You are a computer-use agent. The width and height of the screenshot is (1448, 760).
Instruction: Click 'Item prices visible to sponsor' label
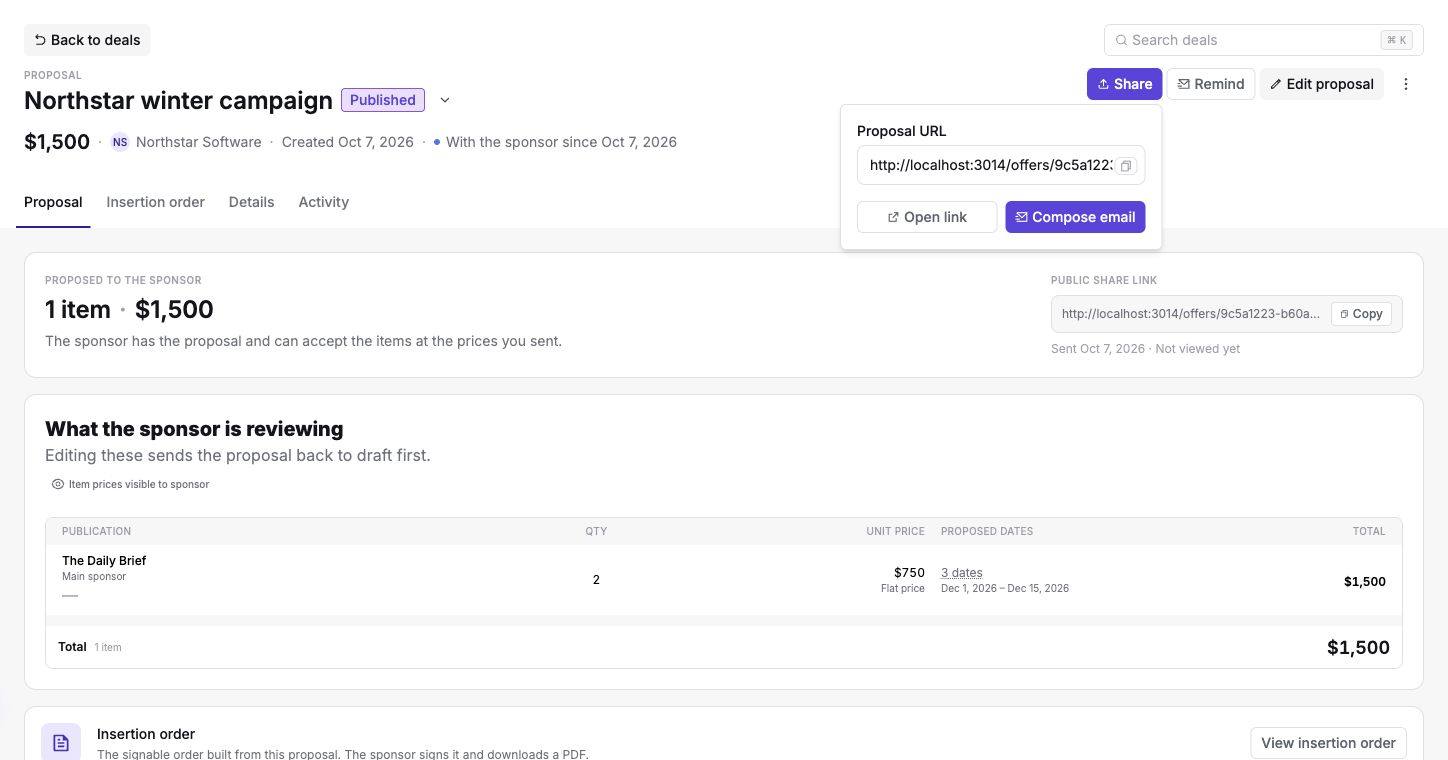click(x=139, y=484)
